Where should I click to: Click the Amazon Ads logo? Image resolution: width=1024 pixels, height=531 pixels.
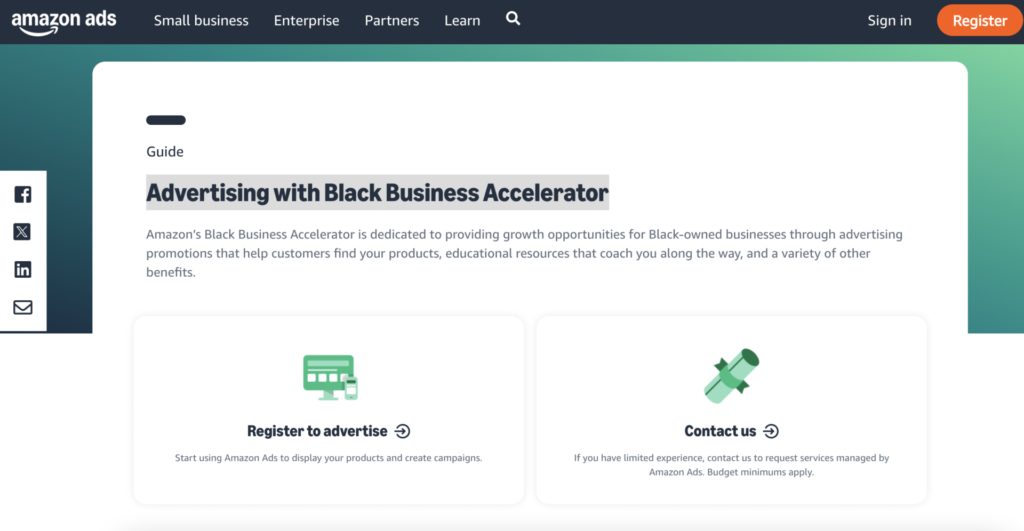(x=64, y=21)
